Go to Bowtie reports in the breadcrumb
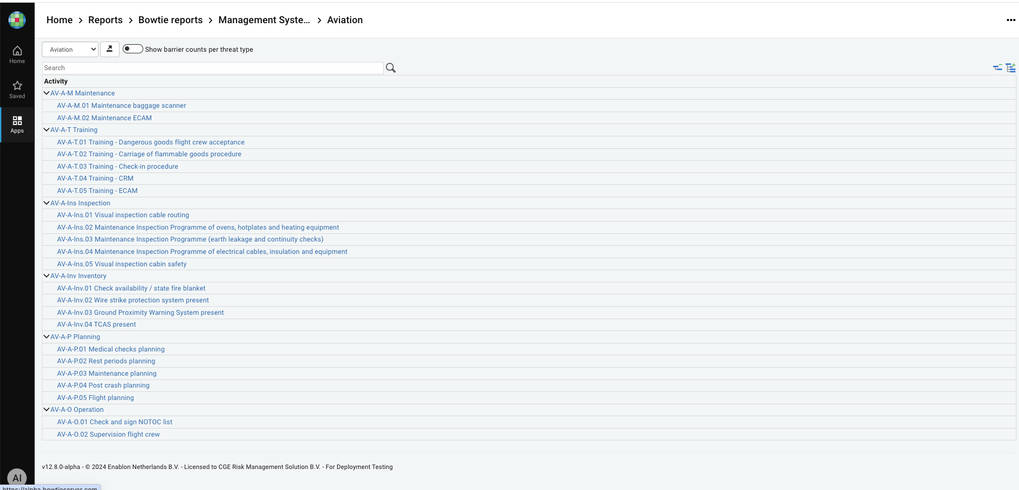1019x490 pixels. pyautogui.click(x=170, y=20)
